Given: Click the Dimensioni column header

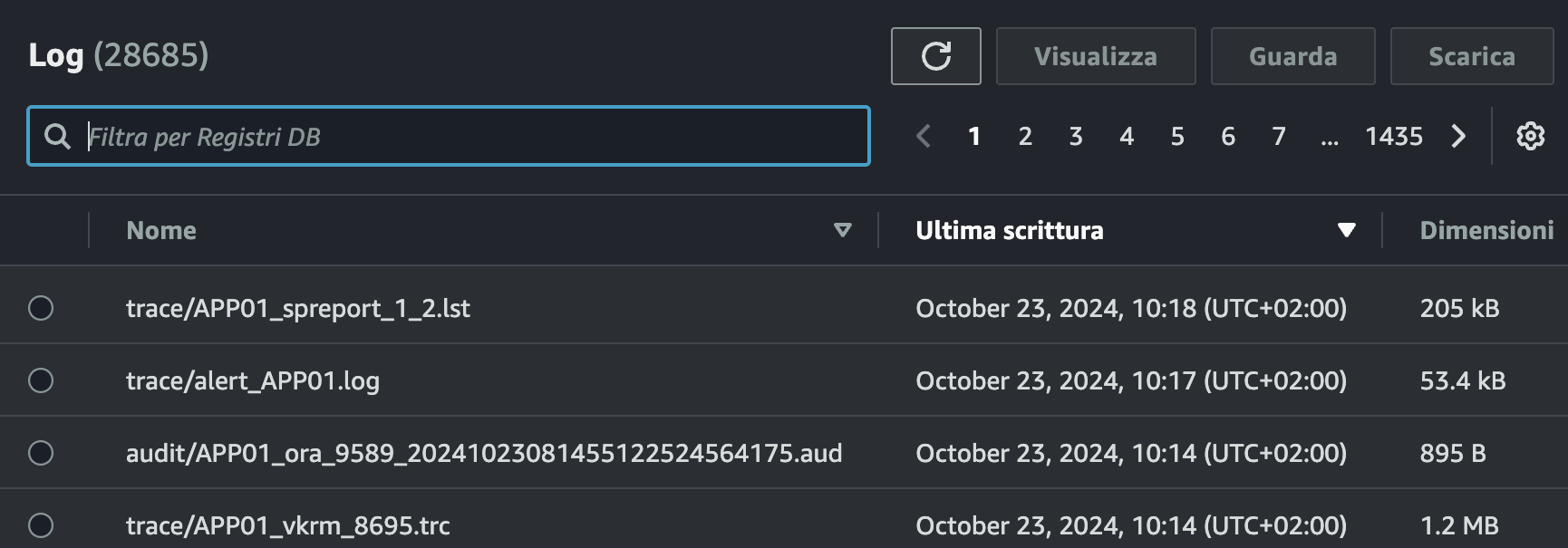Looking at the screenshot, I should 1486,230.
